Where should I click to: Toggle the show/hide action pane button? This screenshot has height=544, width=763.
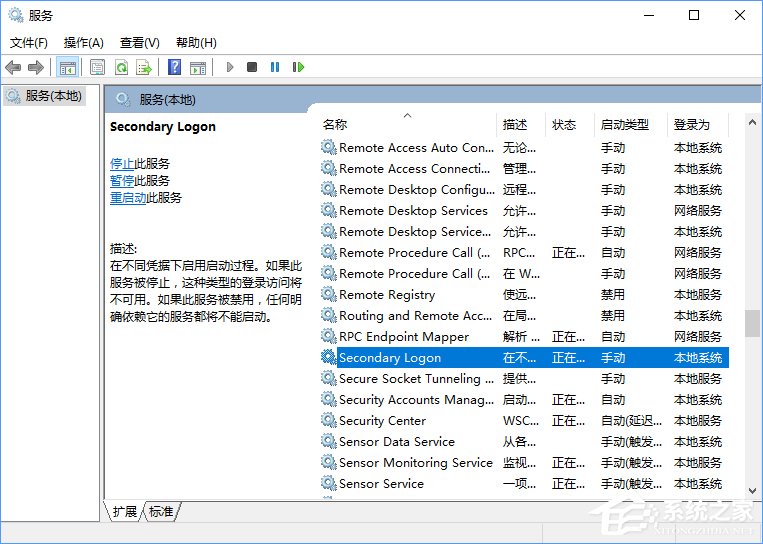(198, 67)
